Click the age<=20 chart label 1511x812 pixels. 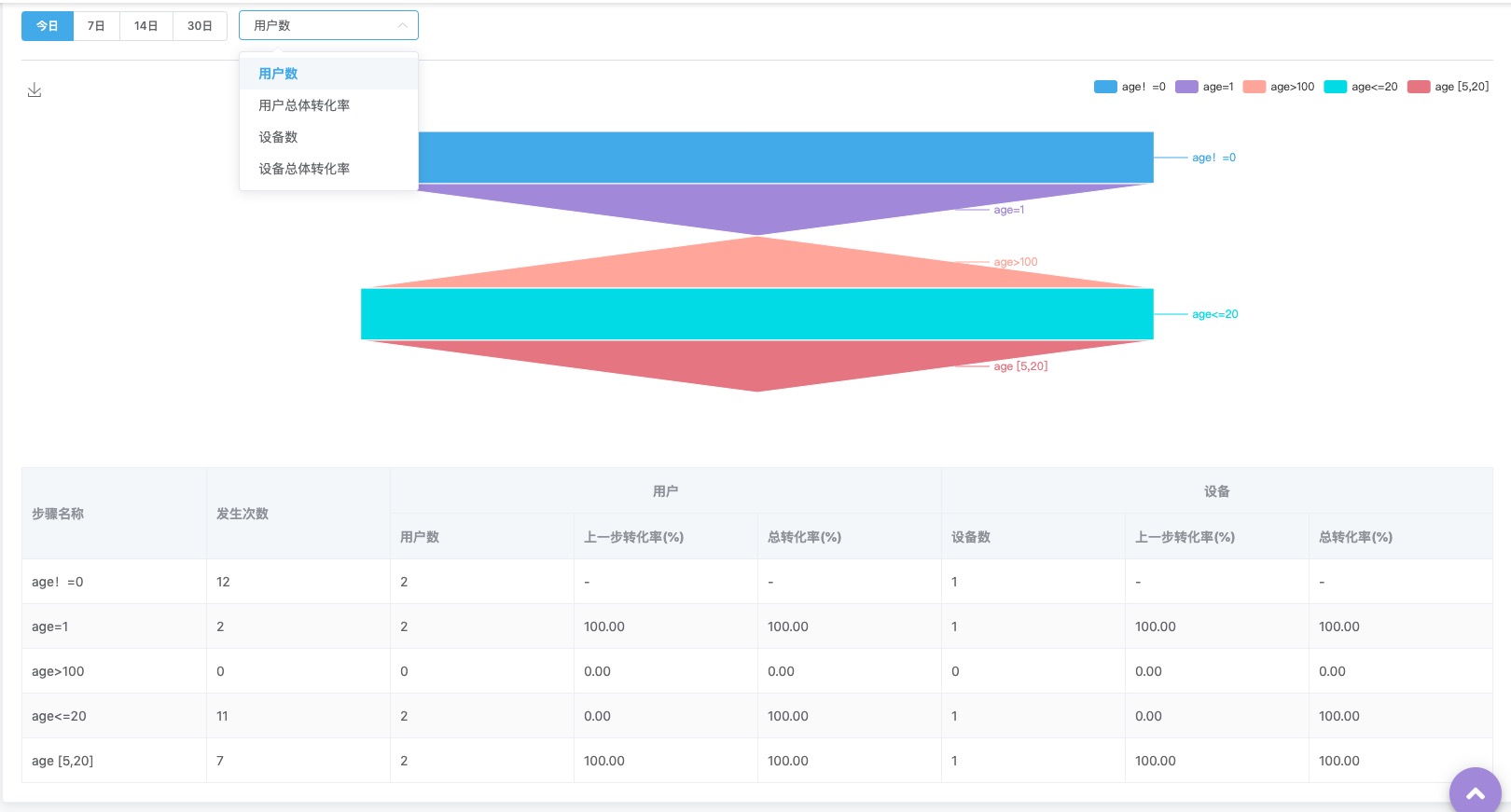1214,314
